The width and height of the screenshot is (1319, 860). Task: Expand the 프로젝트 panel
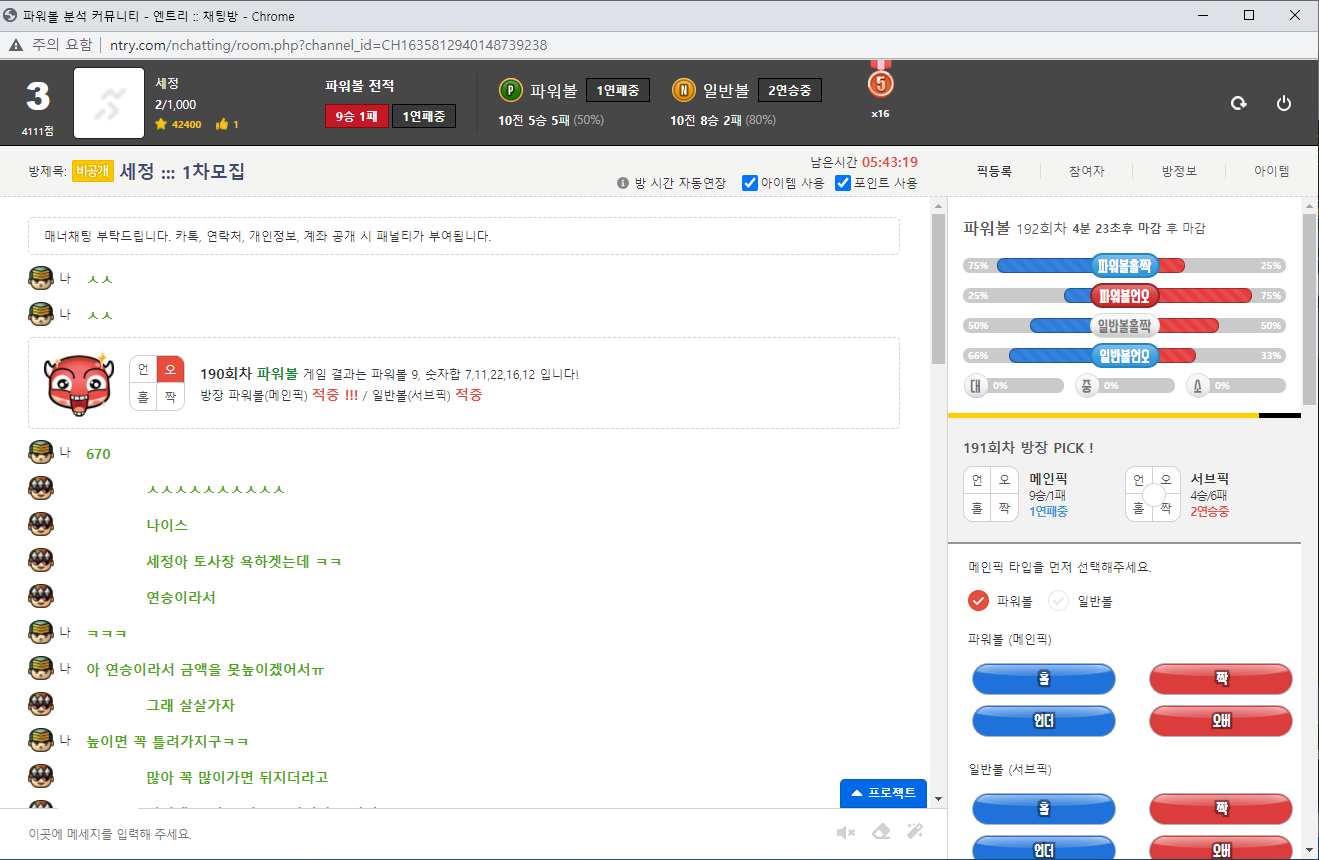point(883,793)
